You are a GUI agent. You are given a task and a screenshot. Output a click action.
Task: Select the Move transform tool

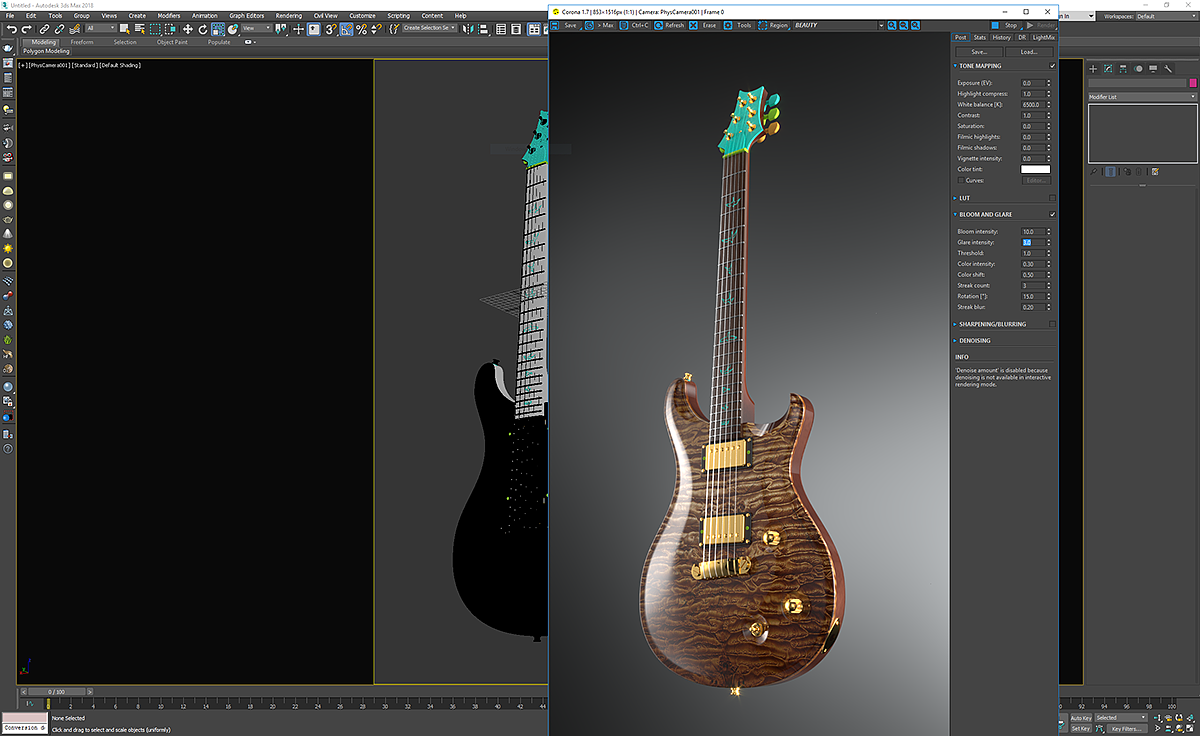point(187,29)
